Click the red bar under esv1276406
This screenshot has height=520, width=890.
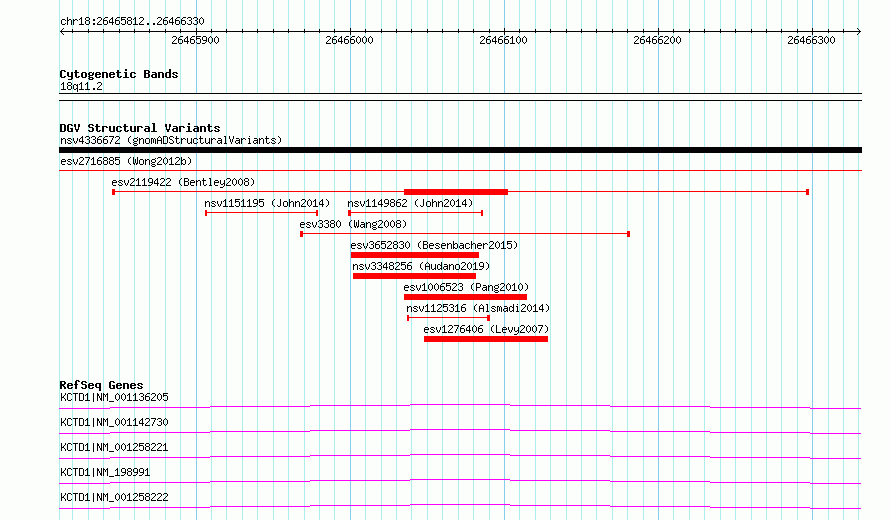(486, 339)
